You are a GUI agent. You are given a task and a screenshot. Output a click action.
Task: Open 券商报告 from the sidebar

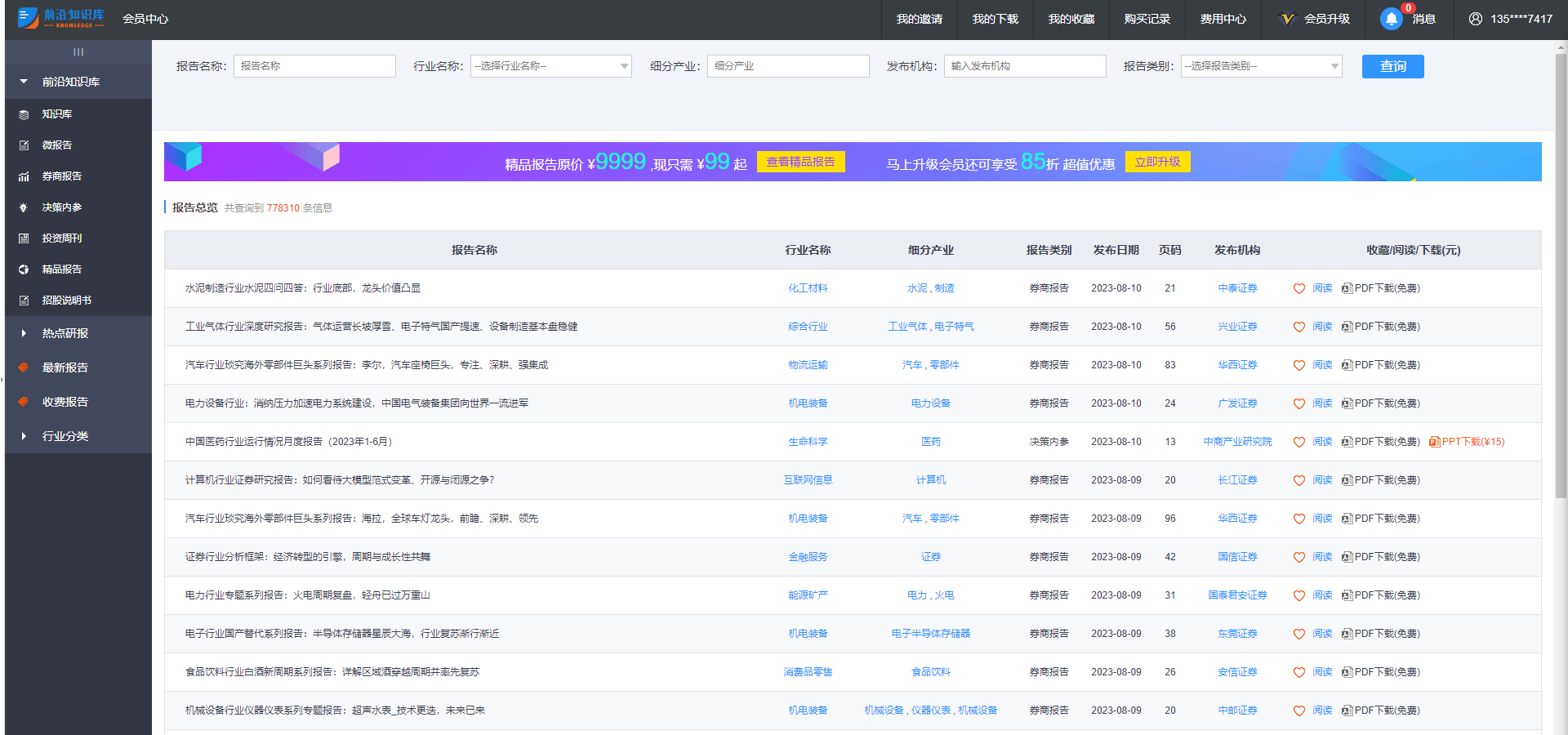[x=61, y=176]
